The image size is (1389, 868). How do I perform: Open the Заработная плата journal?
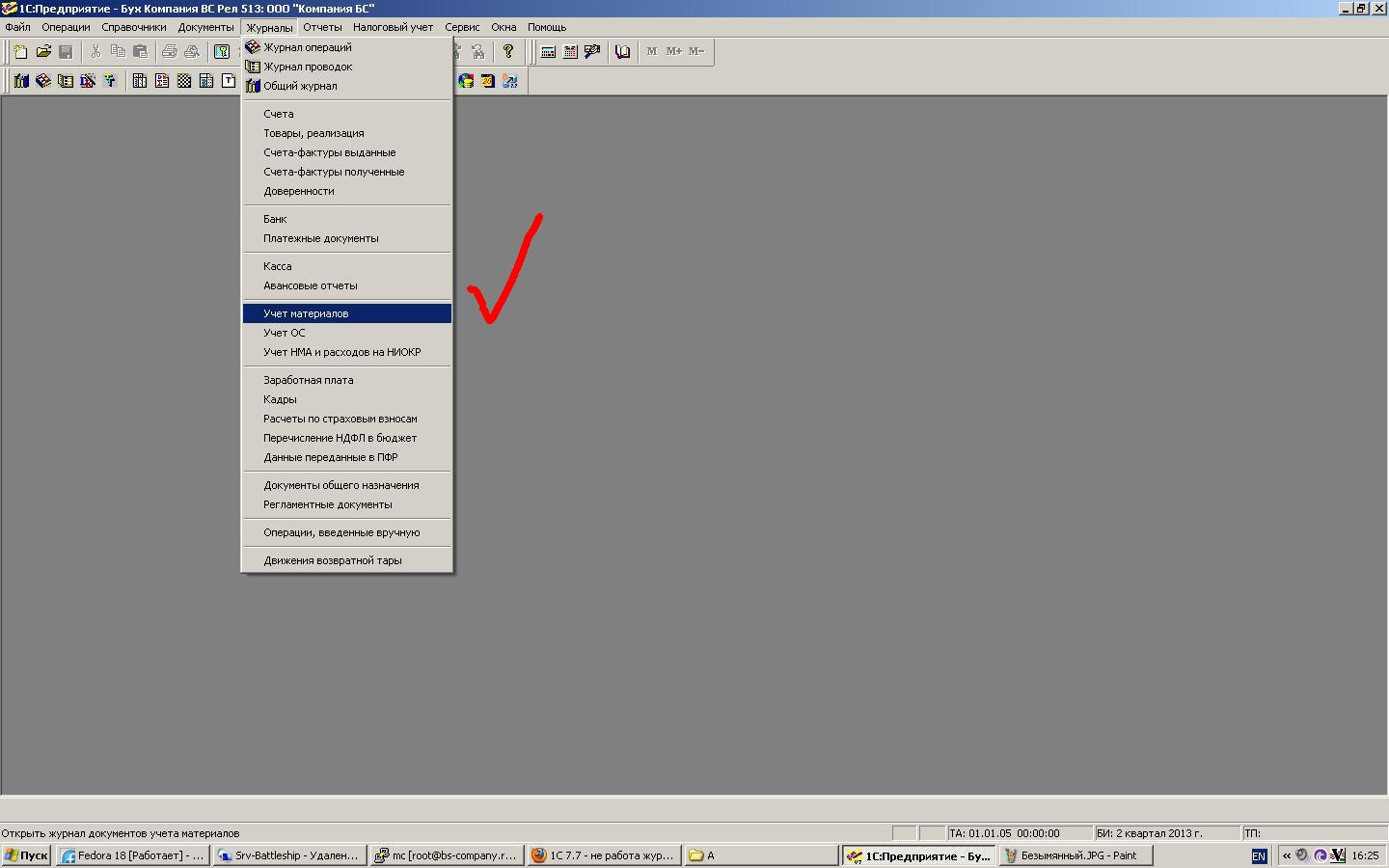(347, 380)
